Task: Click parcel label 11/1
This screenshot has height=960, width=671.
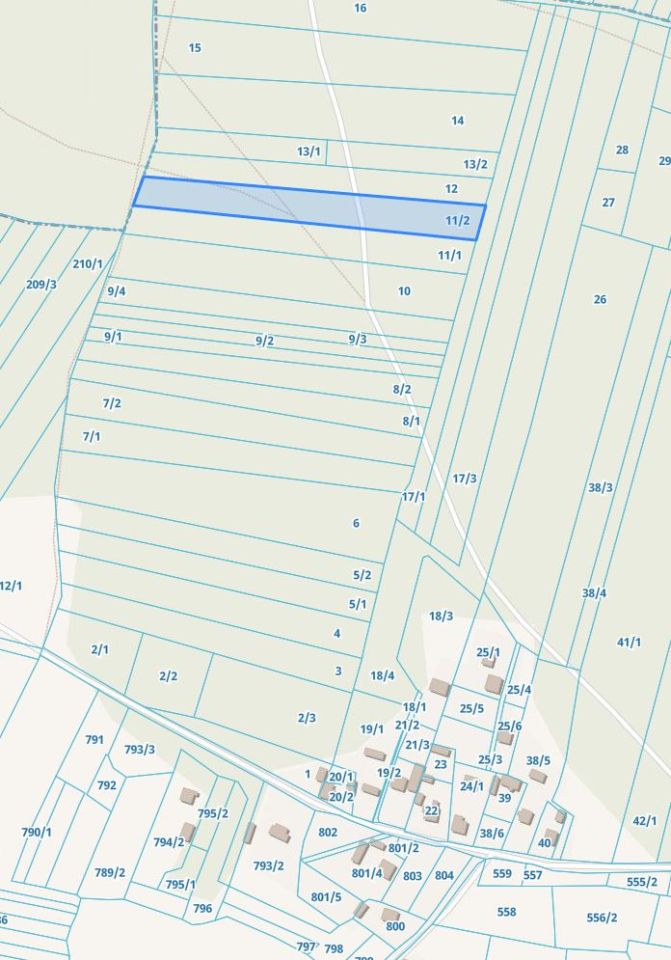Action: tap(449, 255)
